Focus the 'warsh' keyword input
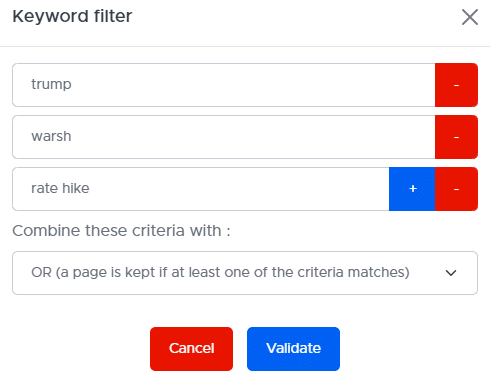490x384 pixels. 224,137
